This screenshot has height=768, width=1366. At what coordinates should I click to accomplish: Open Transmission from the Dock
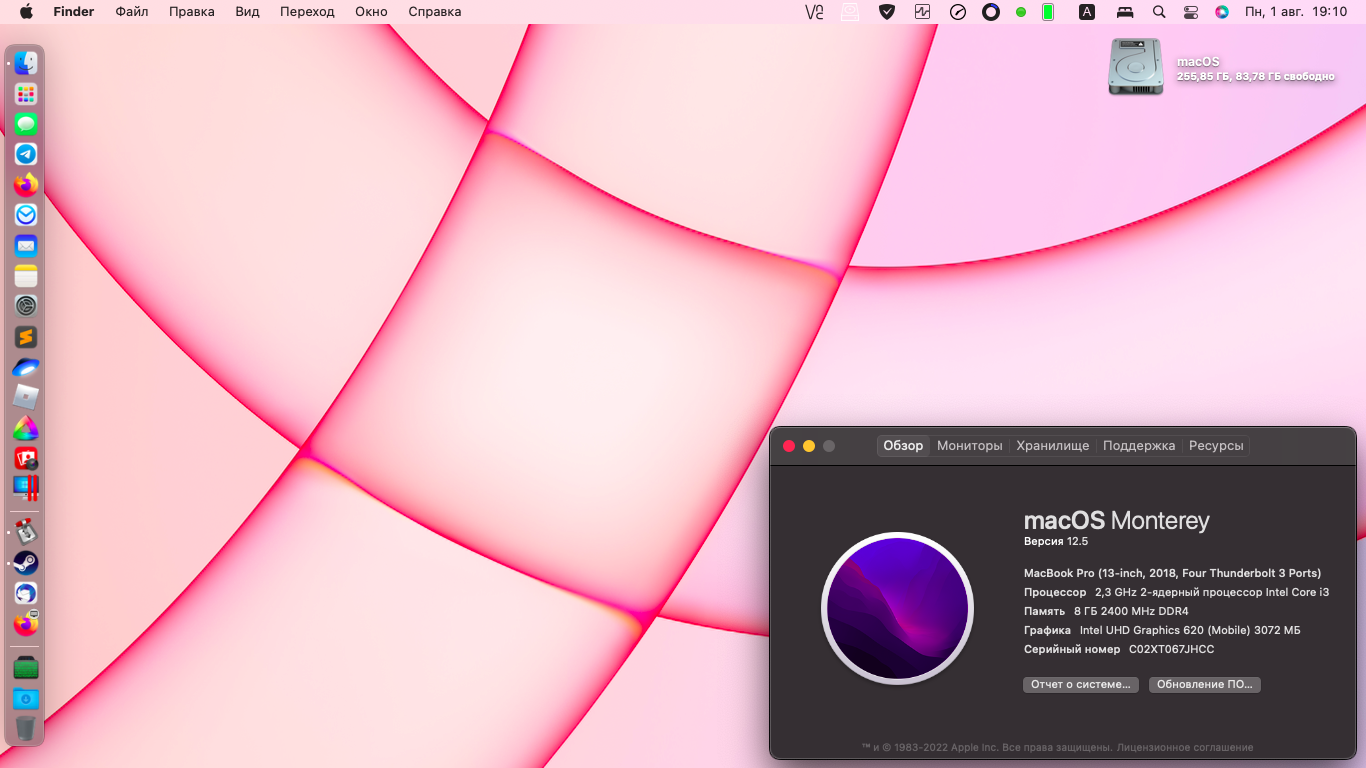(x=26, y=532)
